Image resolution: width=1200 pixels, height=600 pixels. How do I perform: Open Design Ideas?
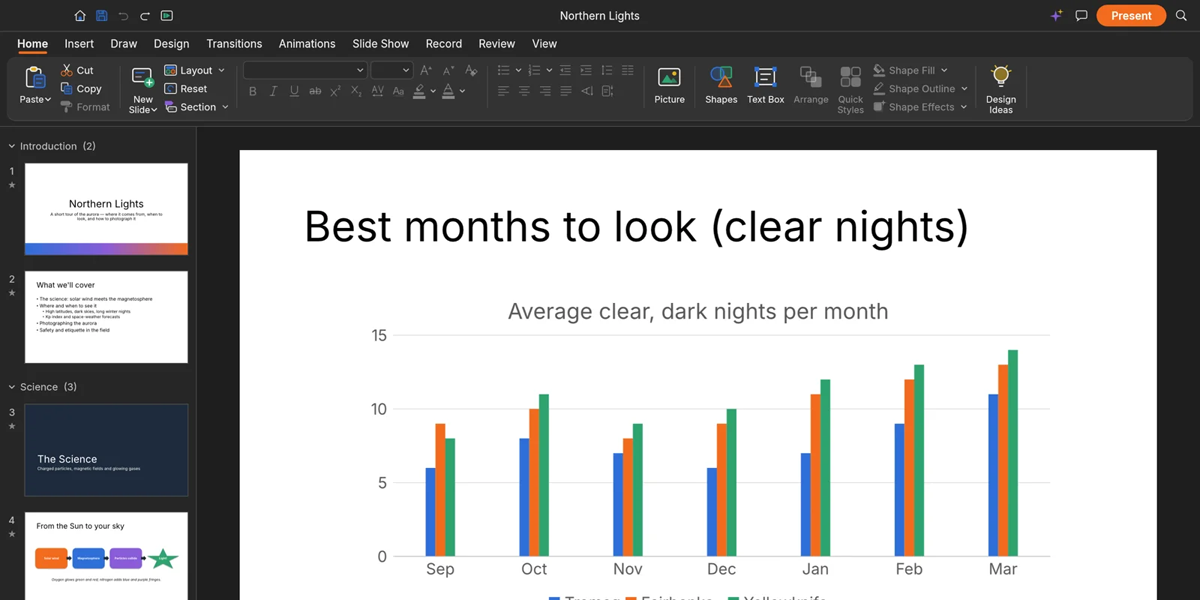(x=1001, y=90)
